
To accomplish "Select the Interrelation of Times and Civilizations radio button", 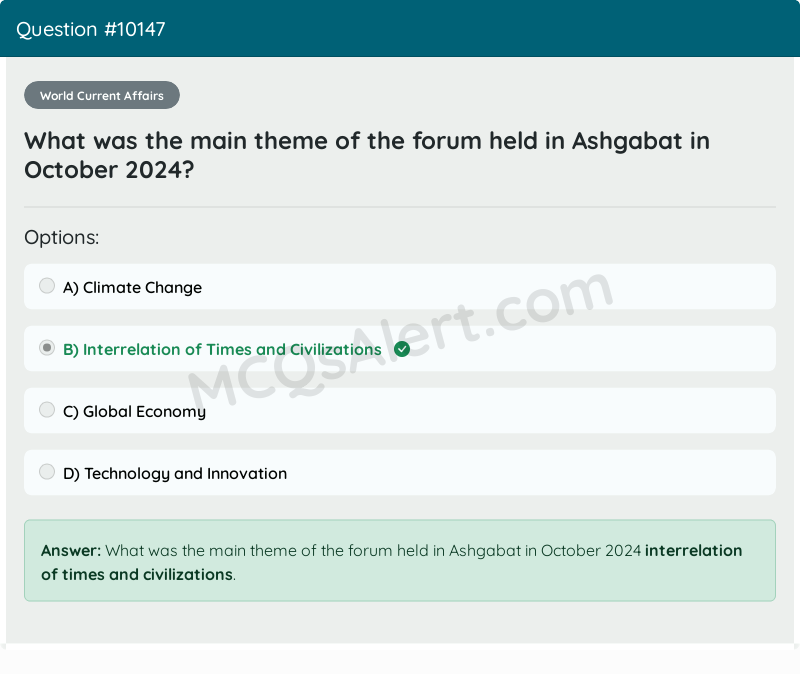I will click(x=46, y=347).
